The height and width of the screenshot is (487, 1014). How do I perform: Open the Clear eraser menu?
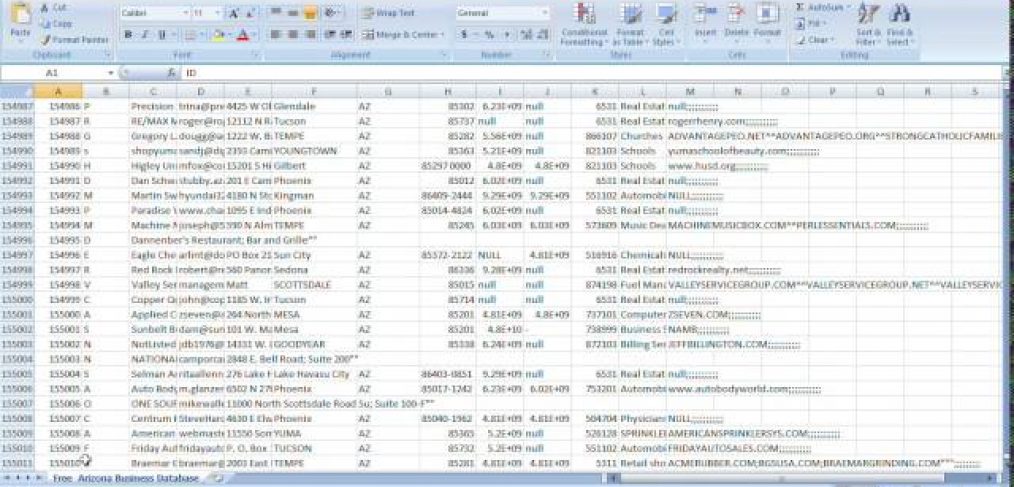click(x=815, y=39)
